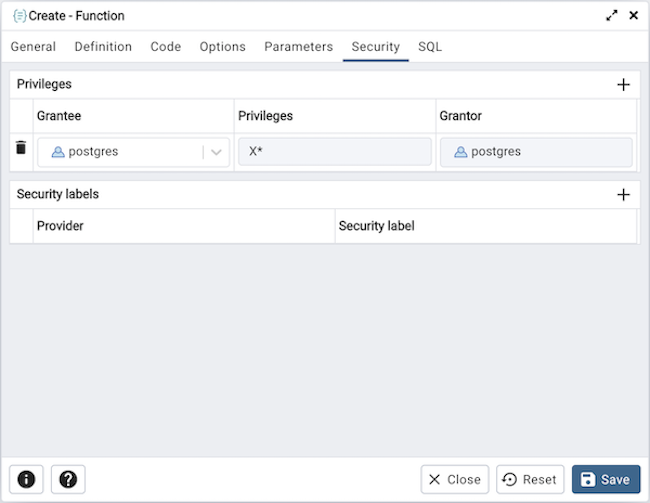The height and width of the screenshot is (503, 650).
Task: Open the Options tab
Action: [x=222, y=47]
